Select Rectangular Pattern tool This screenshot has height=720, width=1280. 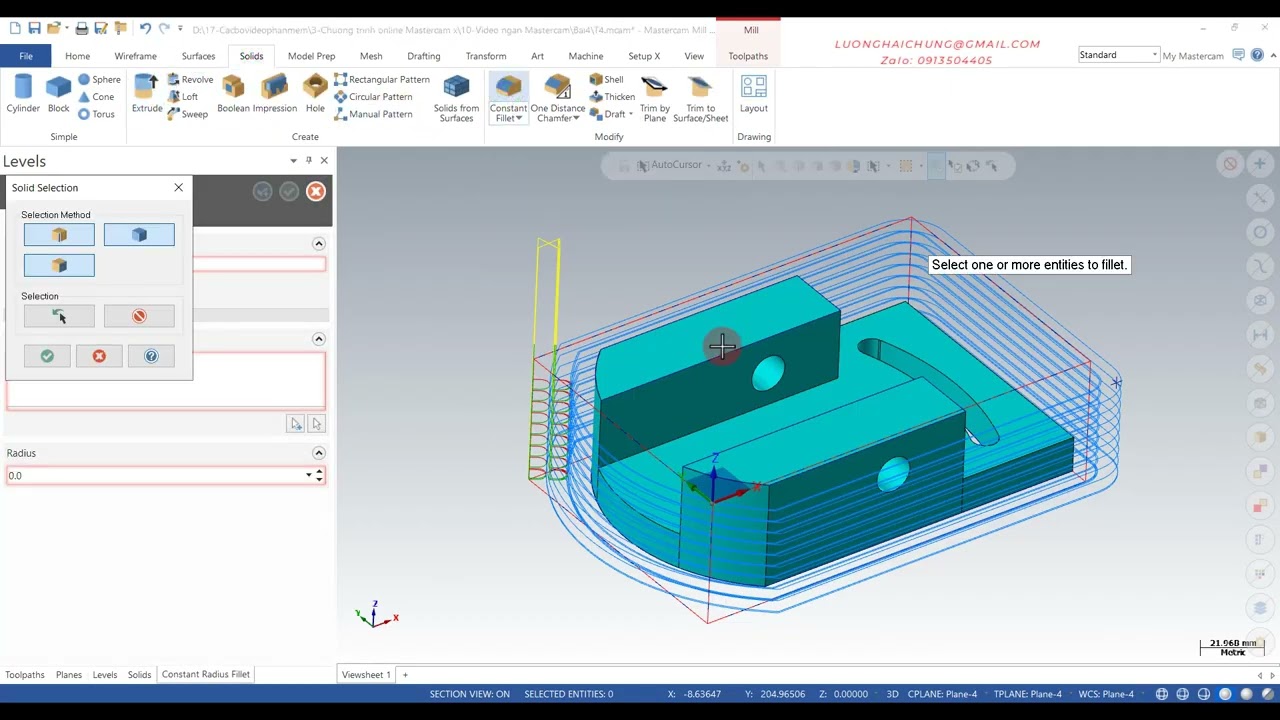click(x=381, y=80)
